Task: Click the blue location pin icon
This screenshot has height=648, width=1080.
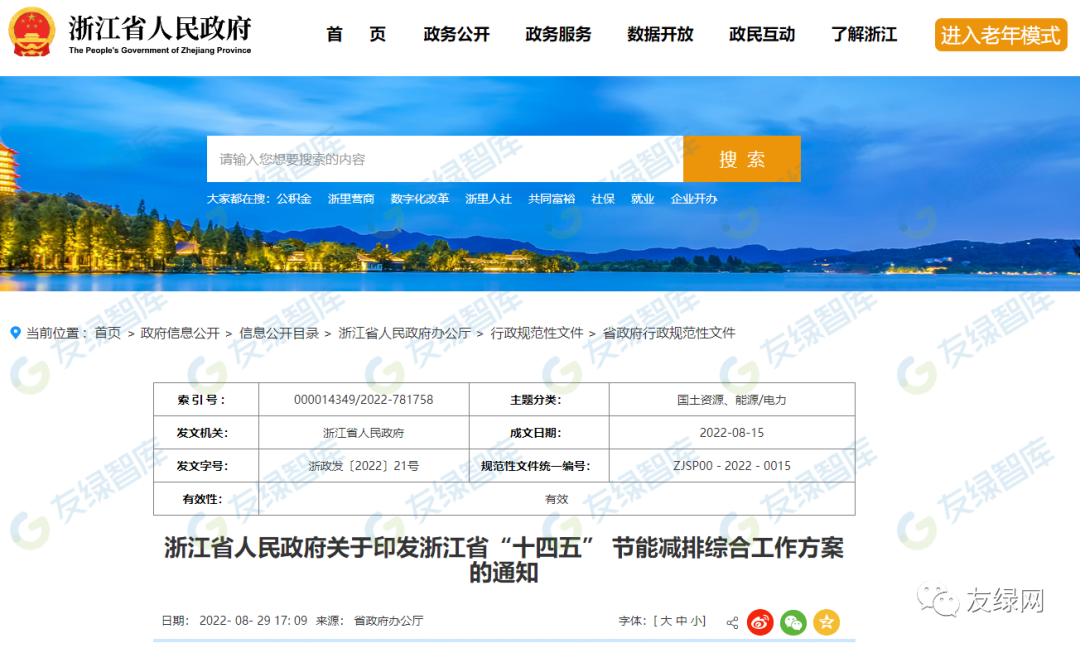Action: click(x=15, y=332)
